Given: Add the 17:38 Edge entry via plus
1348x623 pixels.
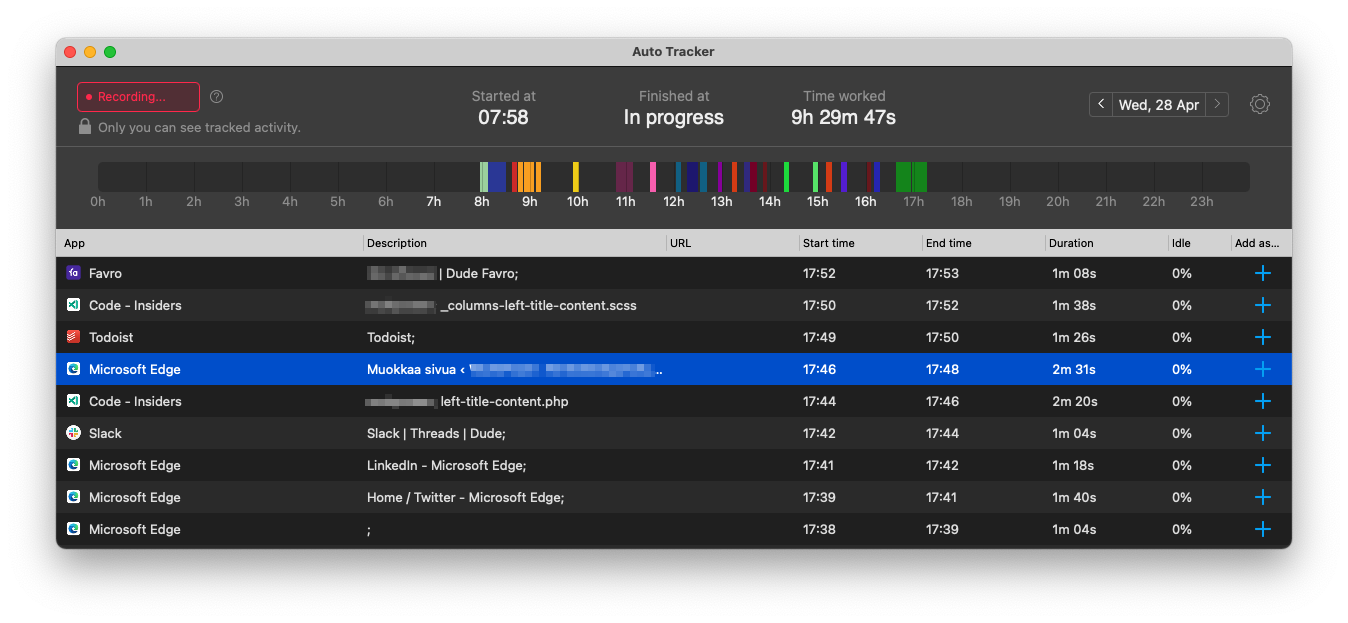Looking at the screenshot, I should tap(1262, 529).
